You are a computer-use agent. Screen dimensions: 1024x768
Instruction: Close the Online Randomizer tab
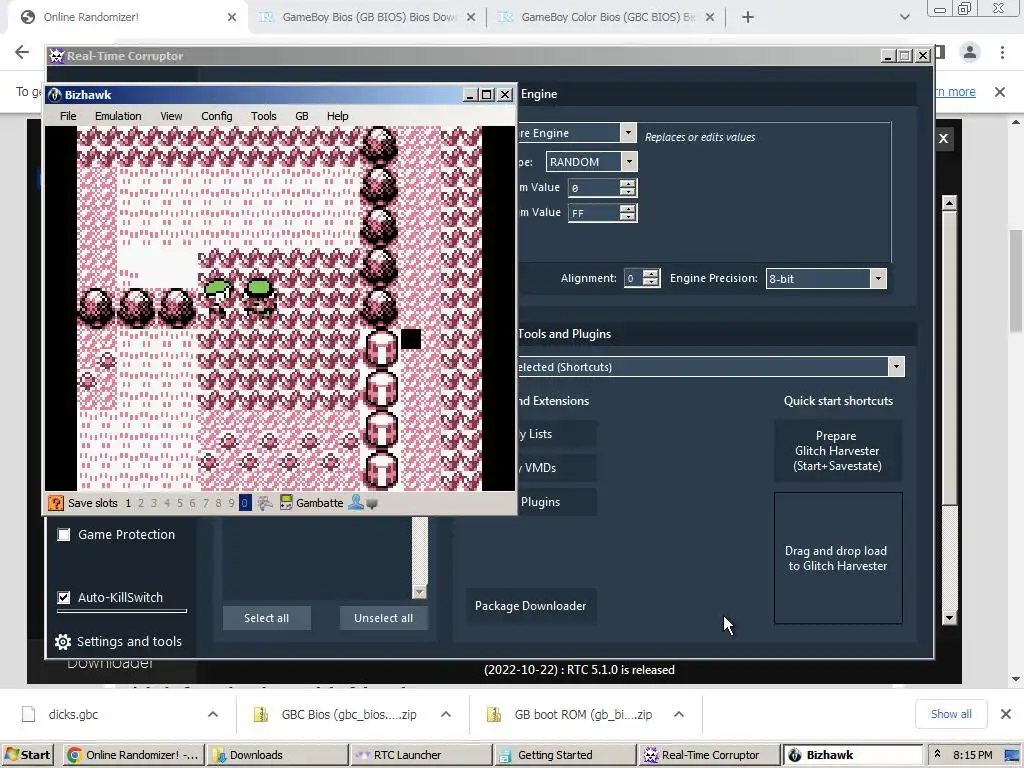[232, 17]
